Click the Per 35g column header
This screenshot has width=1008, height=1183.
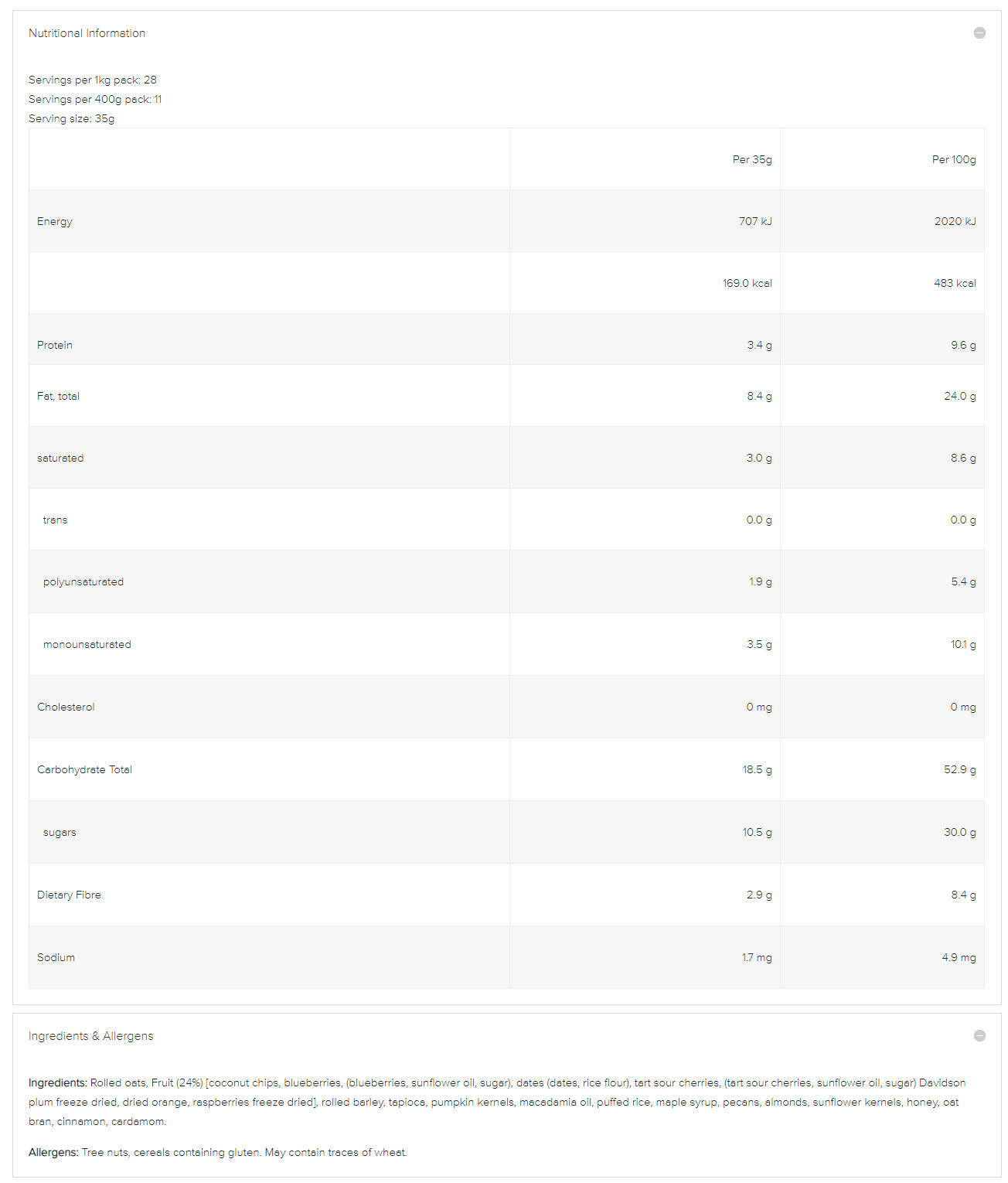tap(751, 159)
